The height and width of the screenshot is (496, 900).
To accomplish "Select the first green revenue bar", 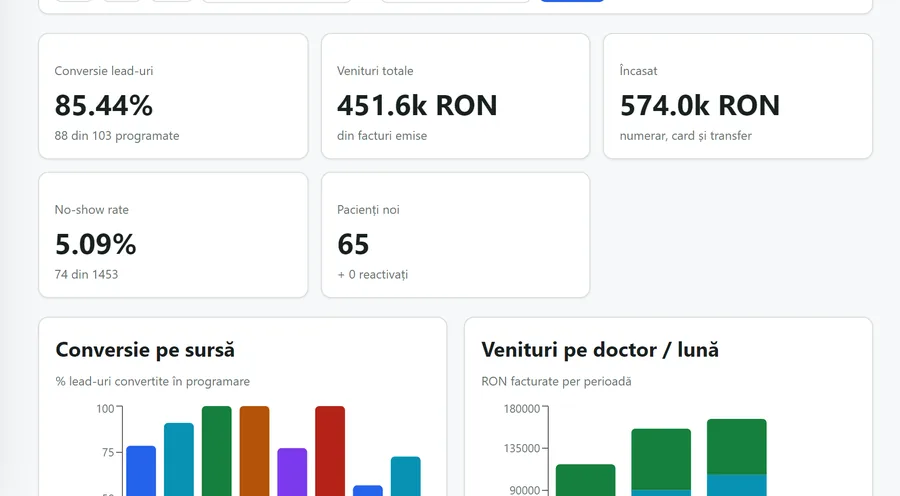I will pyautogui.click(x=585, y=480).
